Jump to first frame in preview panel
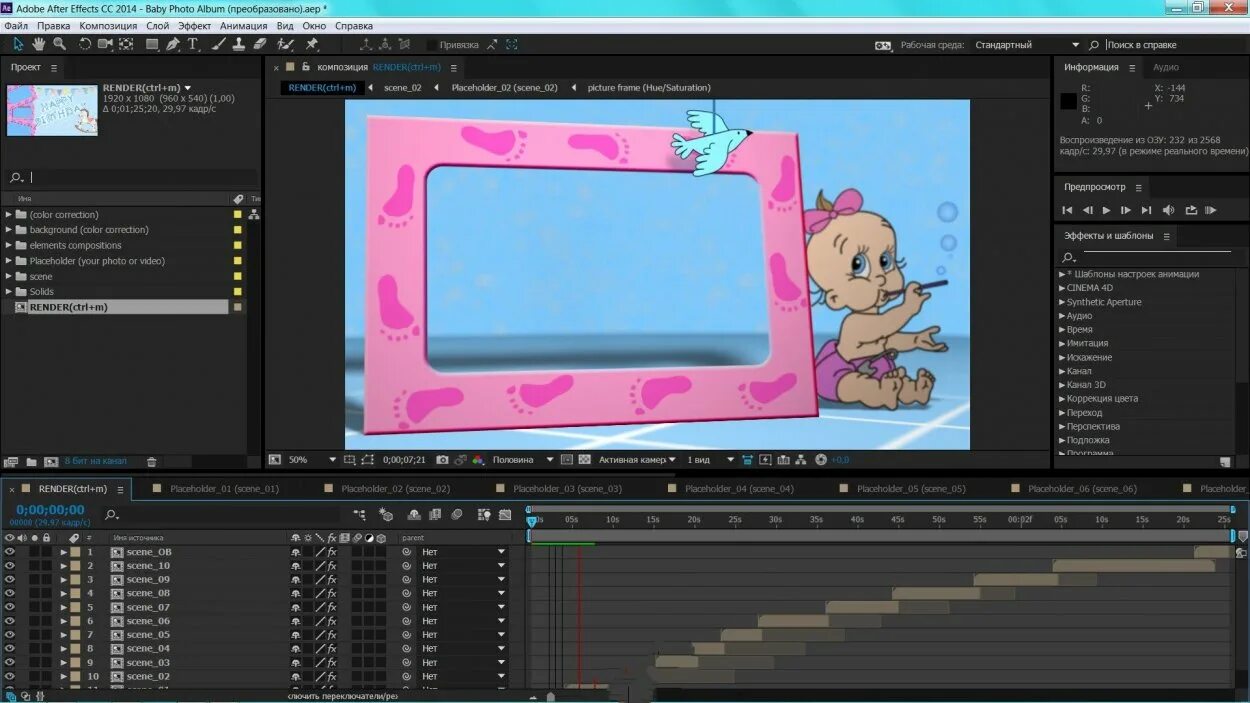 (1067, 210)
